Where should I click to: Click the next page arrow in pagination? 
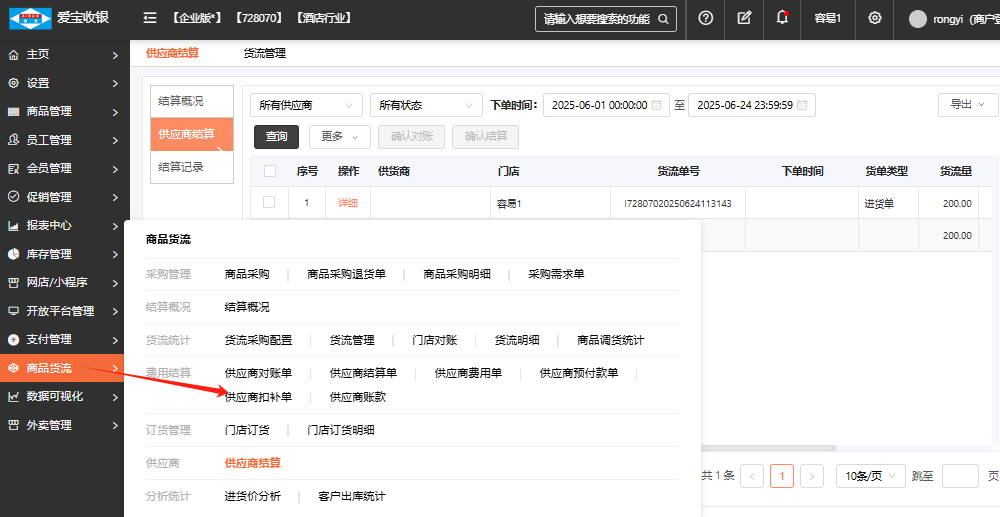(x=812, y=476)
